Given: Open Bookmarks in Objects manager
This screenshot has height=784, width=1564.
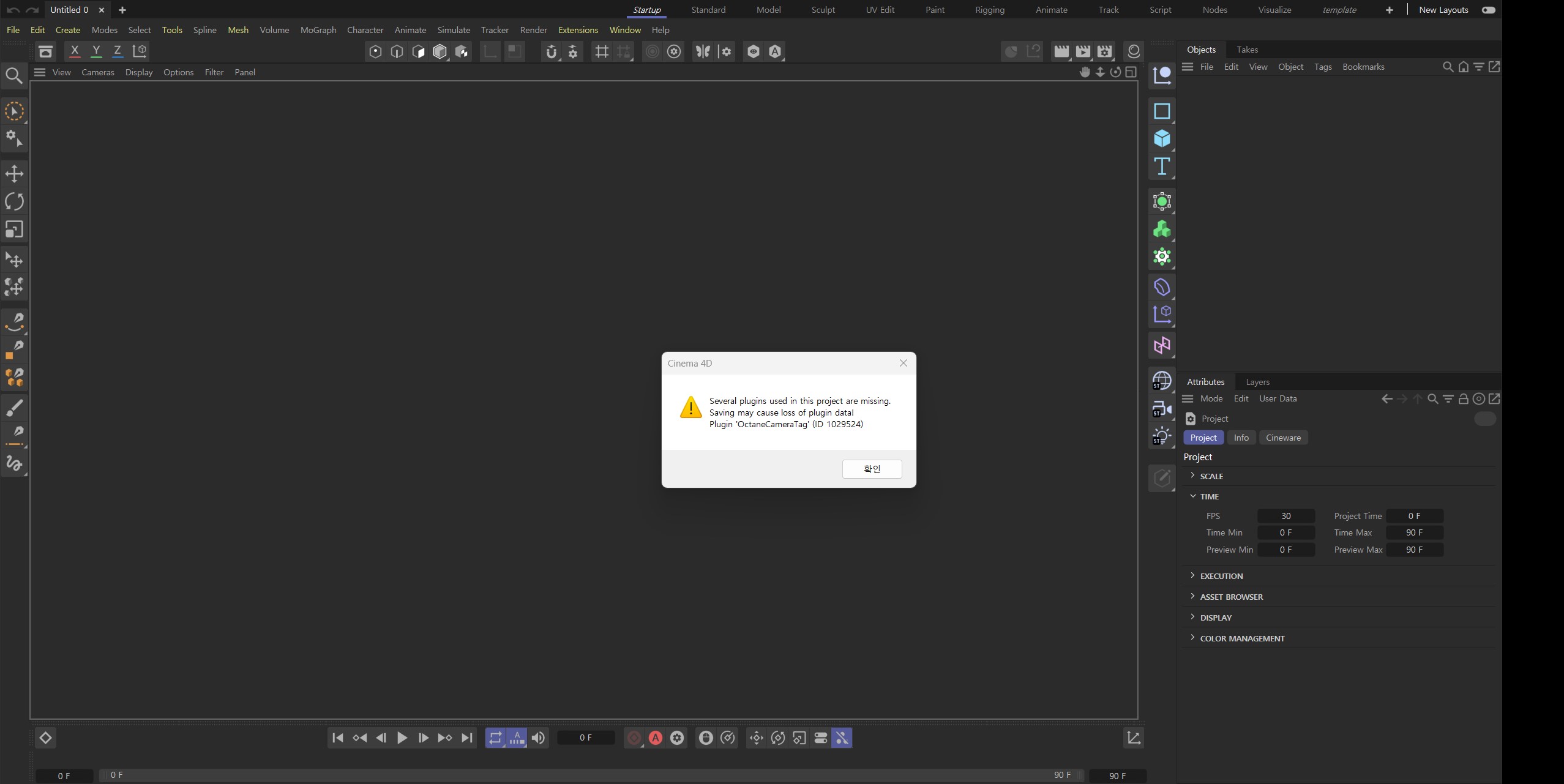Looking at the screenshot, I should [x=1363, y=67].
